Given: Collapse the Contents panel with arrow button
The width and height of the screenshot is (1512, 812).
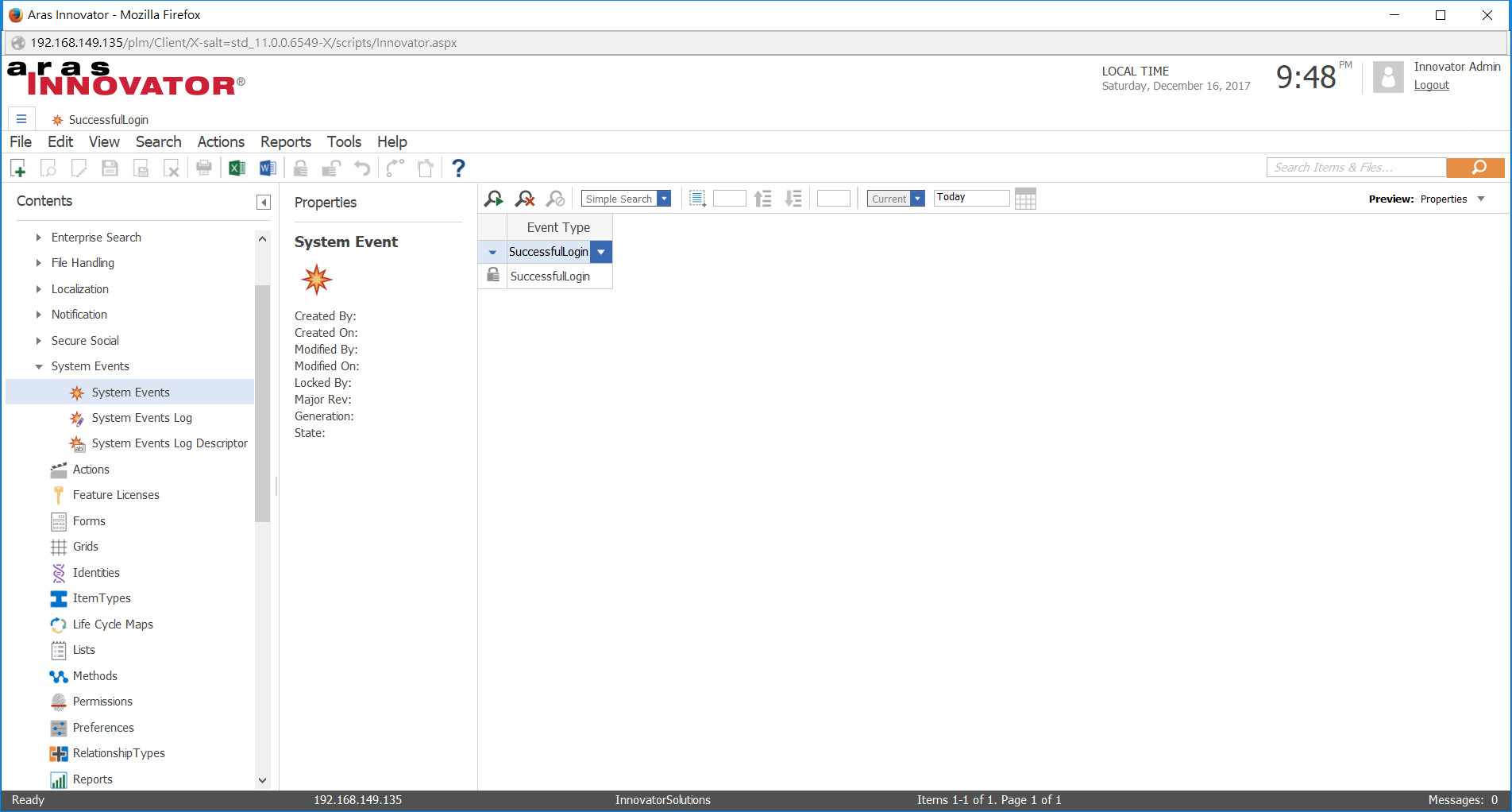Looking at the screenshot, I should click(x=264, y=203).
